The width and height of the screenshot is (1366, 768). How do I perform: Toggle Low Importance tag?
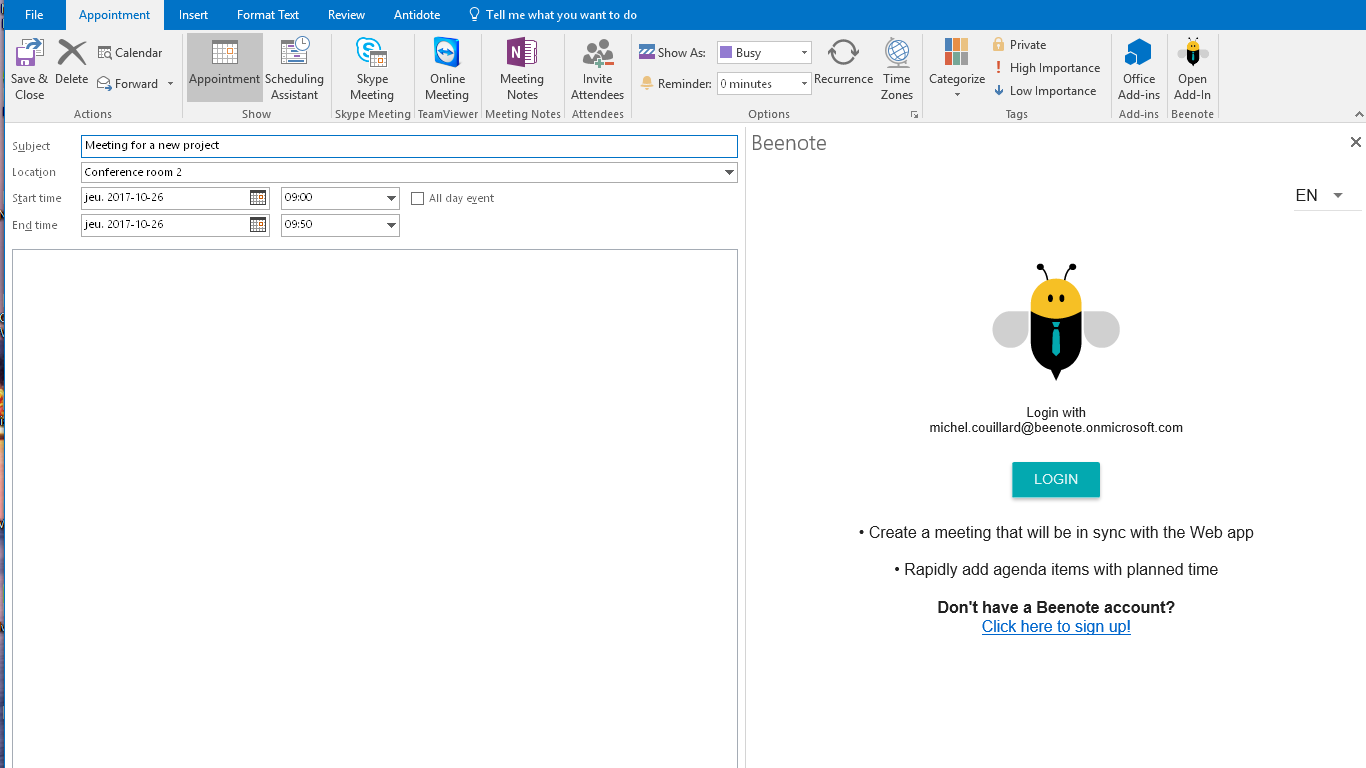[1044, 91]
